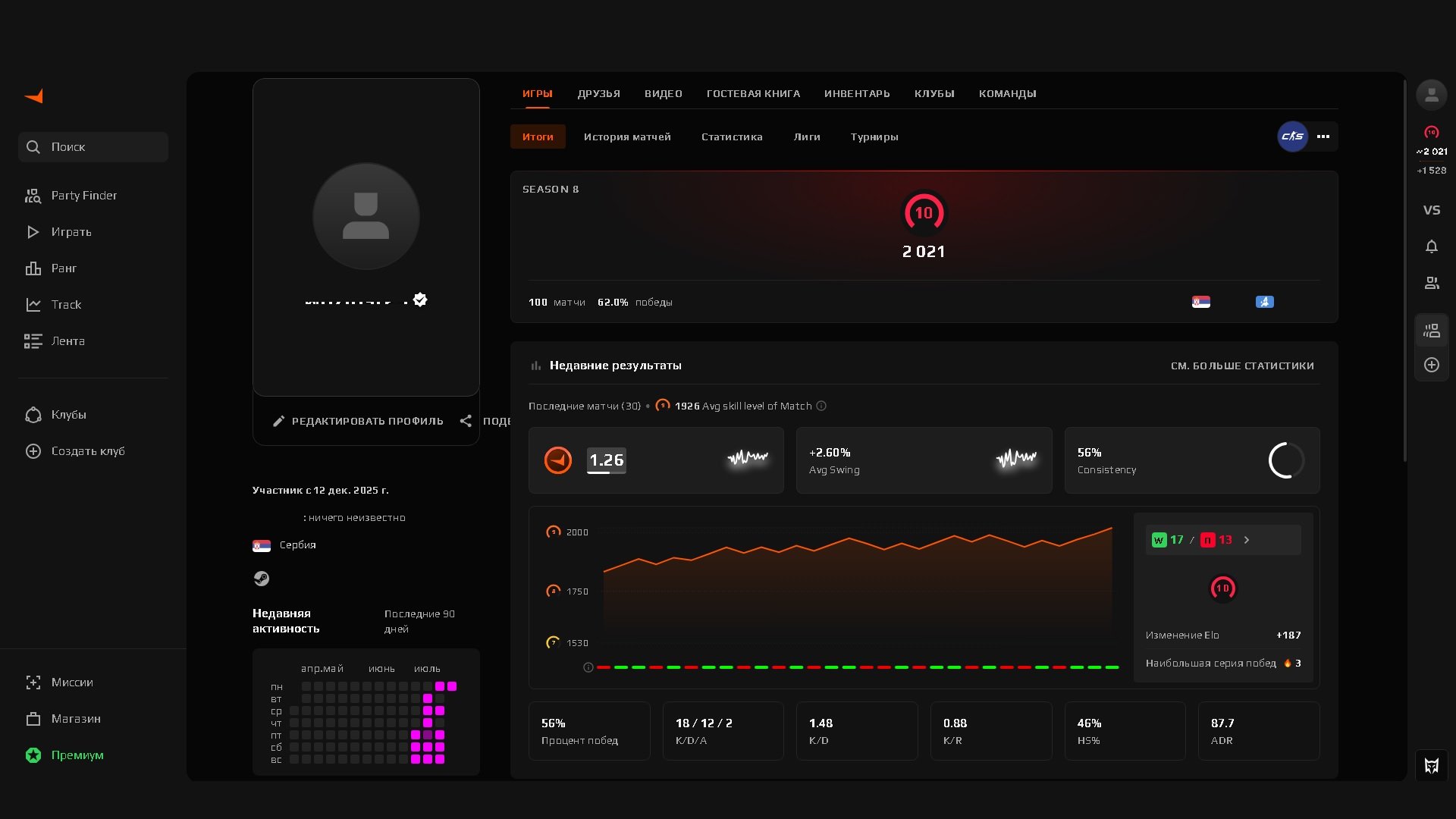Screen dimensions: 1456x819
Task: Click РЕДАКТИРОВАТЬ ПРОФИЛЬ button
Action: pos(359,421)
